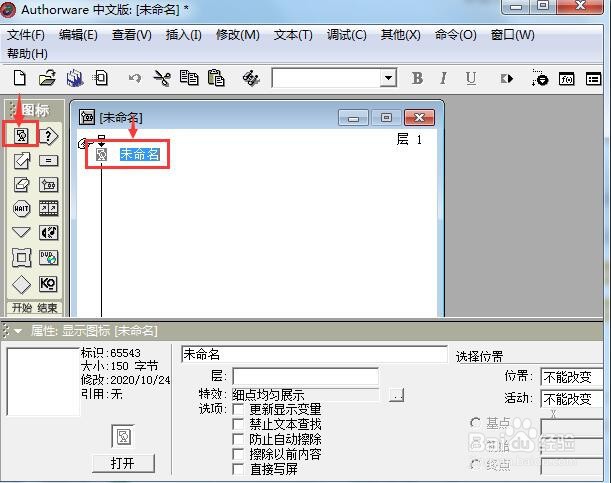Apply Bold text style
This screenshot has height=483, width=611.
coord(417,79)
